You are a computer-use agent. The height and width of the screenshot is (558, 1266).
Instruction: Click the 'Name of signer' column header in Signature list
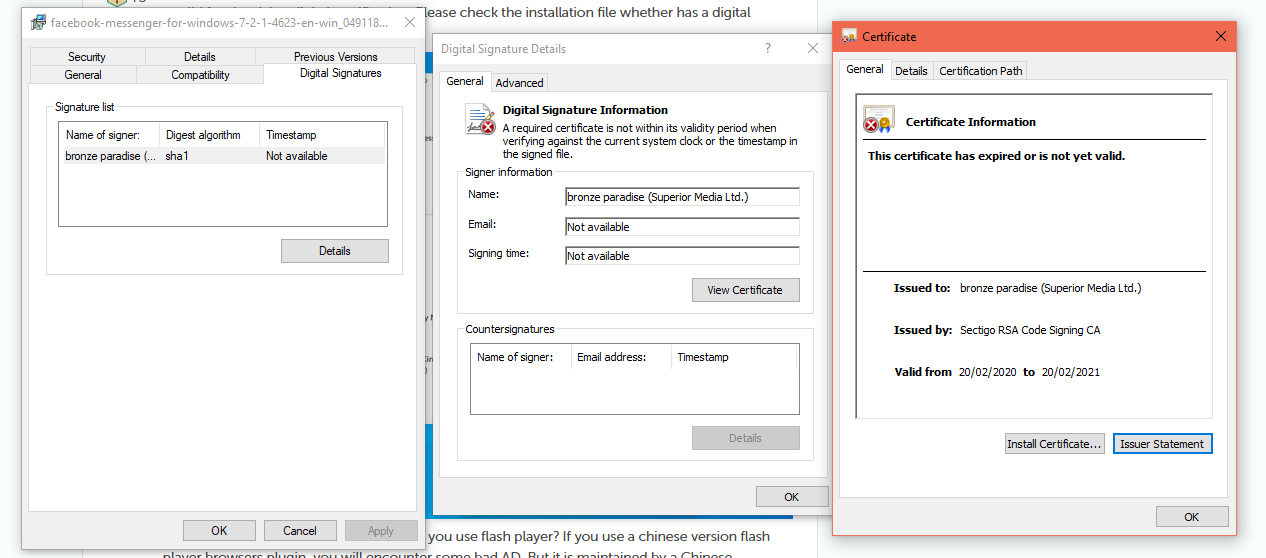pos(110,135)
